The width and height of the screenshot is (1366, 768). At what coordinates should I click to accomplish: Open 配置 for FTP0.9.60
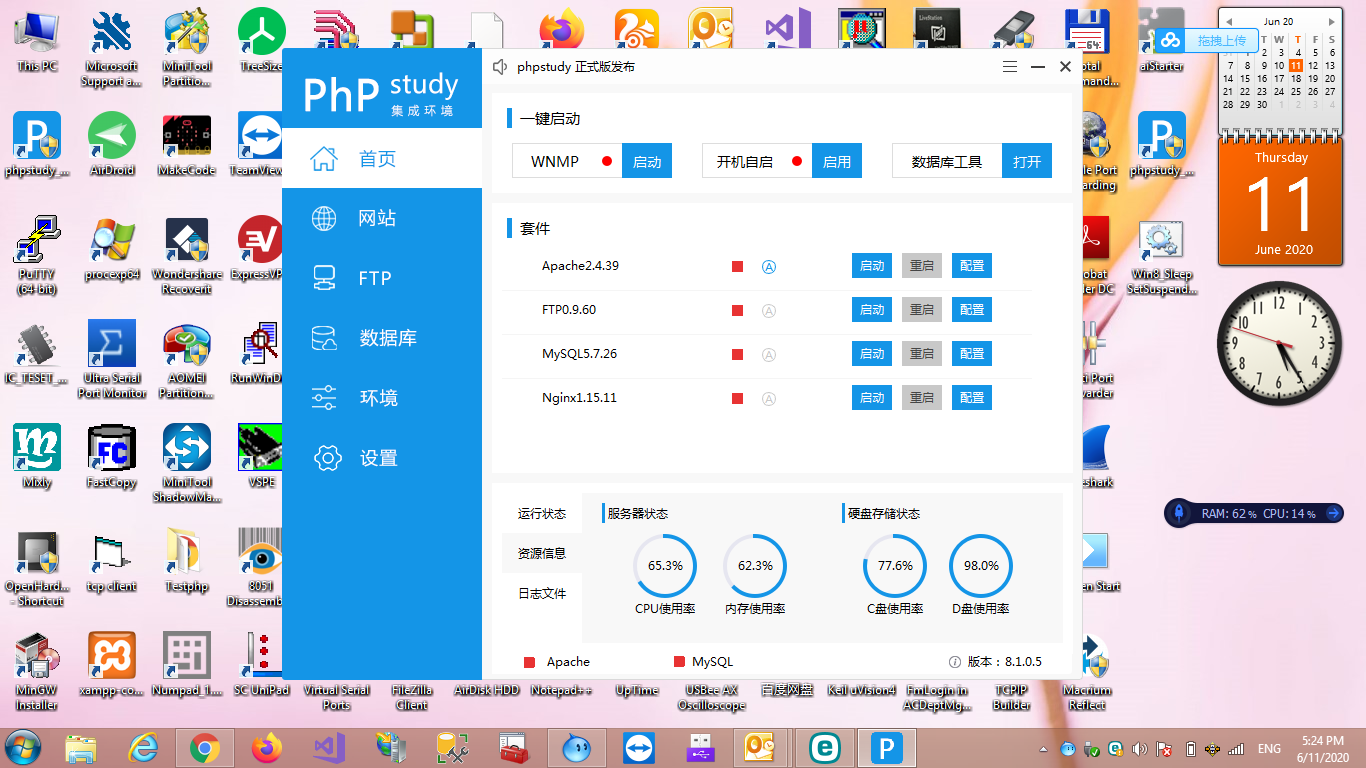pyautogui.click(x=972, y=310)
